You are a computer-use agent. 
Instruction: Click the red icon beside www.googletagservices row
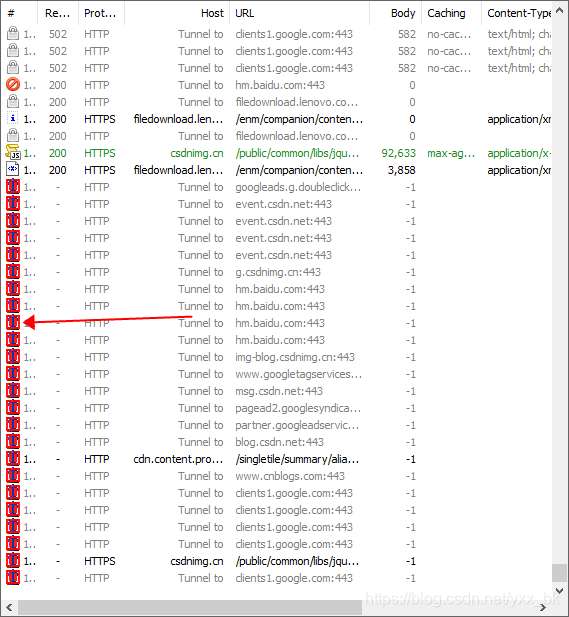(x=13, y=373)
